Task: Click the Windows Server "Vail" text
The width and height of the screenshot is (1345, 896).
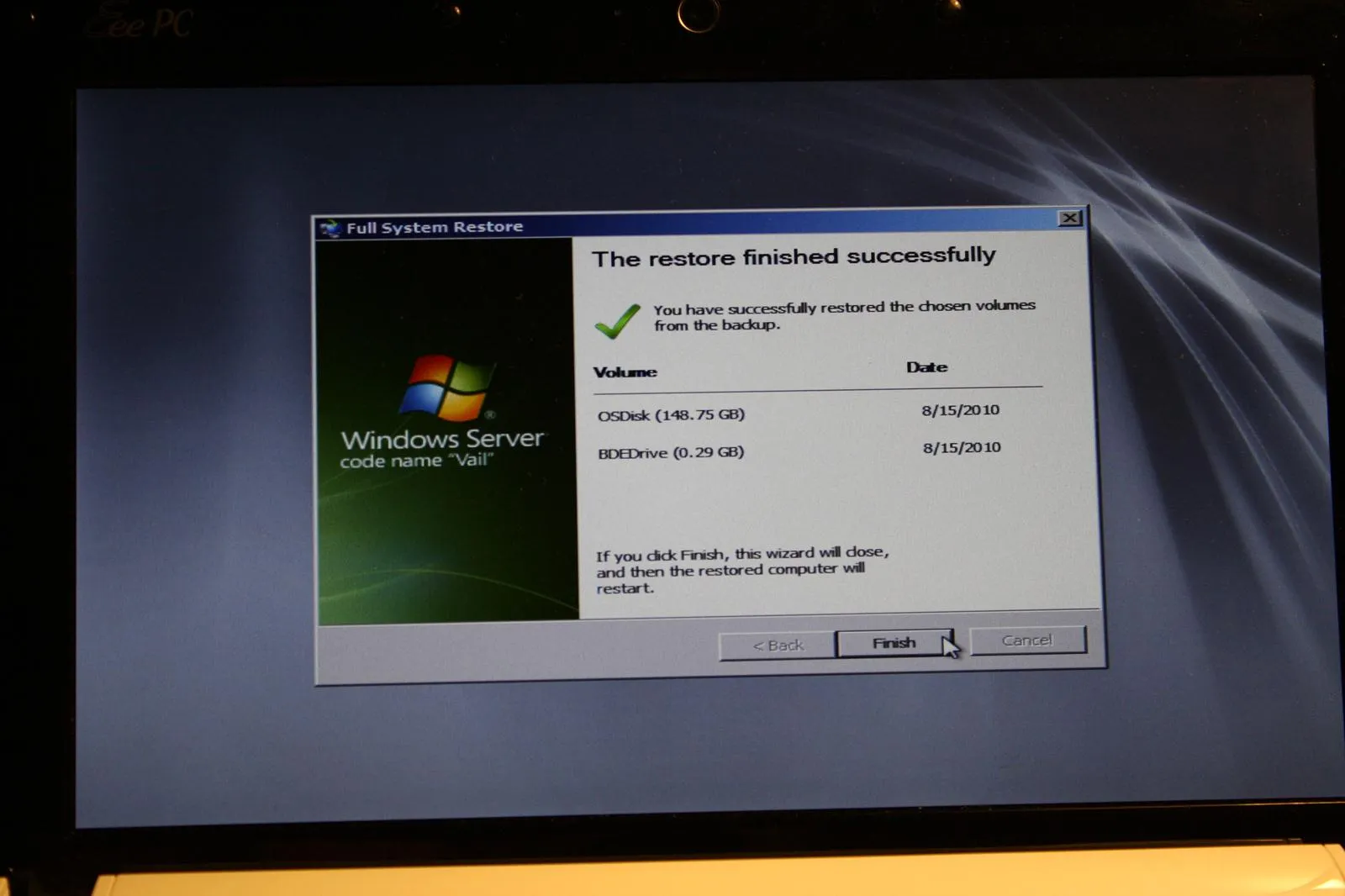Action: pos(442,449)
